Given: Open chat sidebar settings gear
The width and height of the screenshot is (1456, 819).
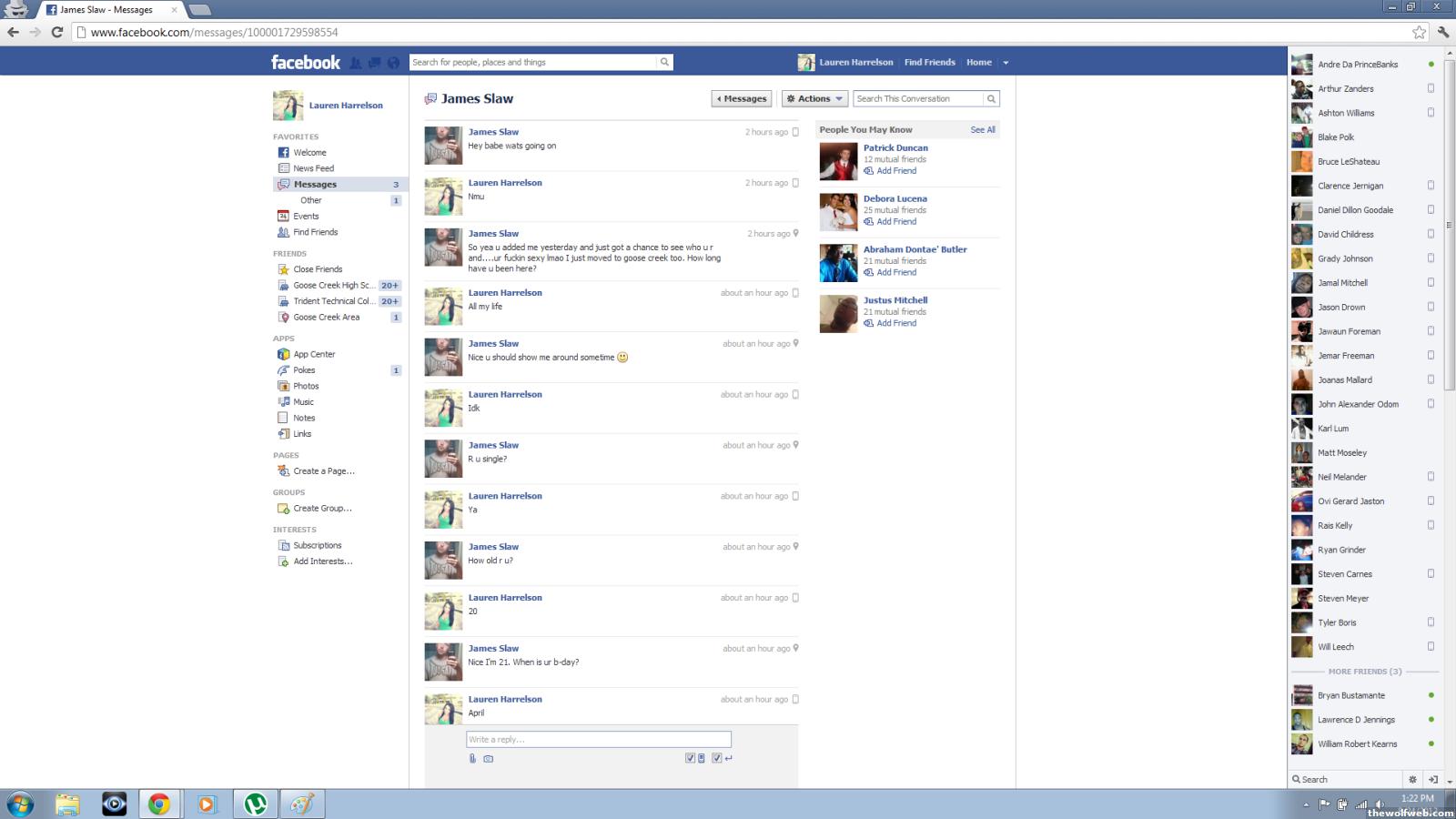Looking at the screenshot, I should pos(1412,779).
